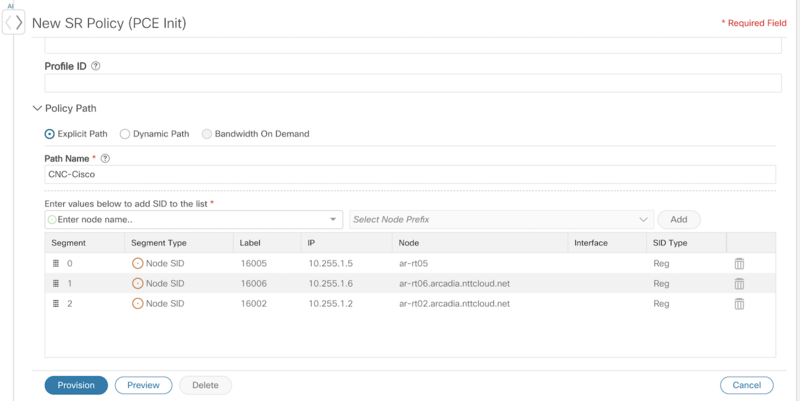Choose the Dynamic Path option

pos(124,134)
